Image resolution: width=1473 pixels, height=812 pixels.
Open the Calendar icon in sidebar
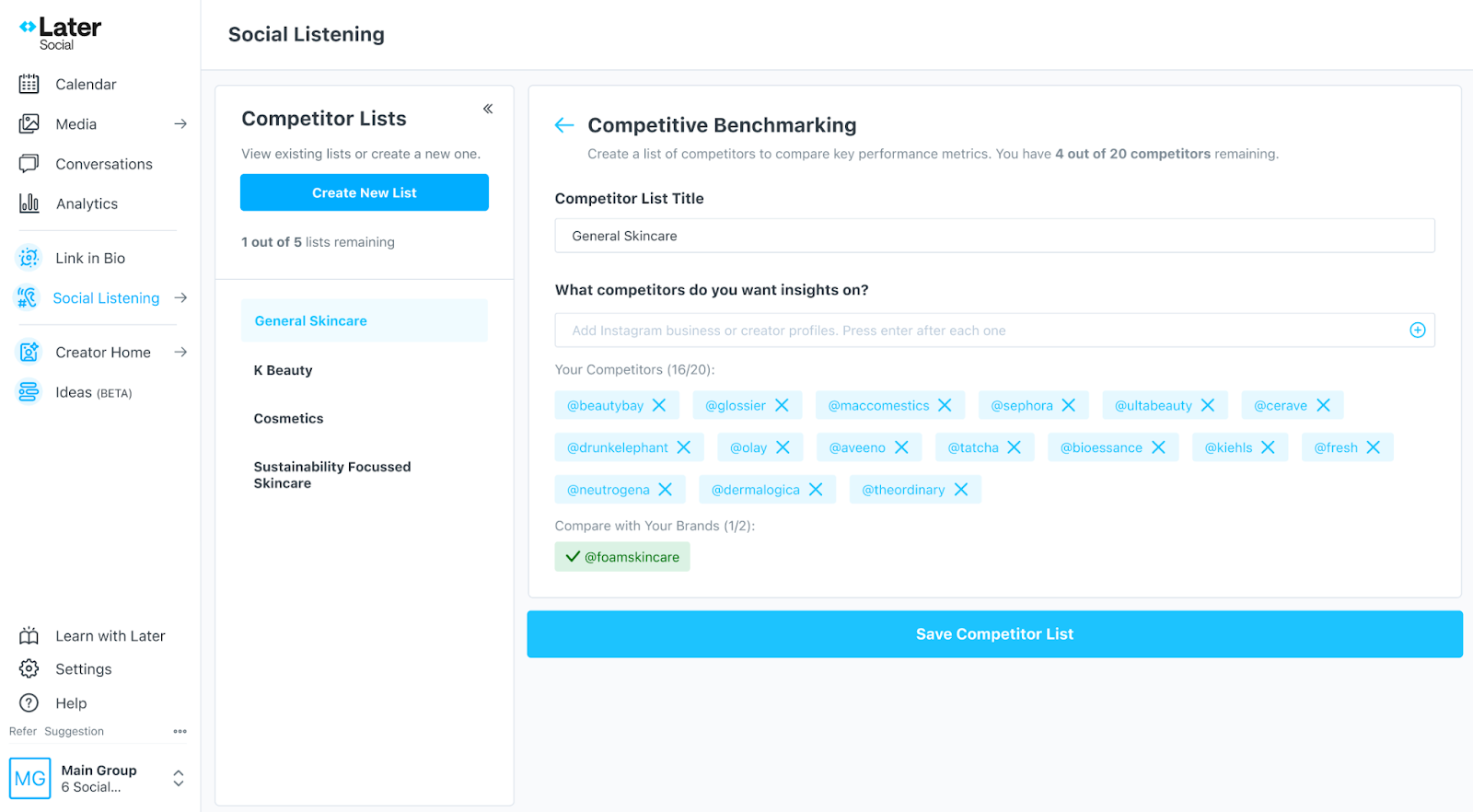[29, 84]
